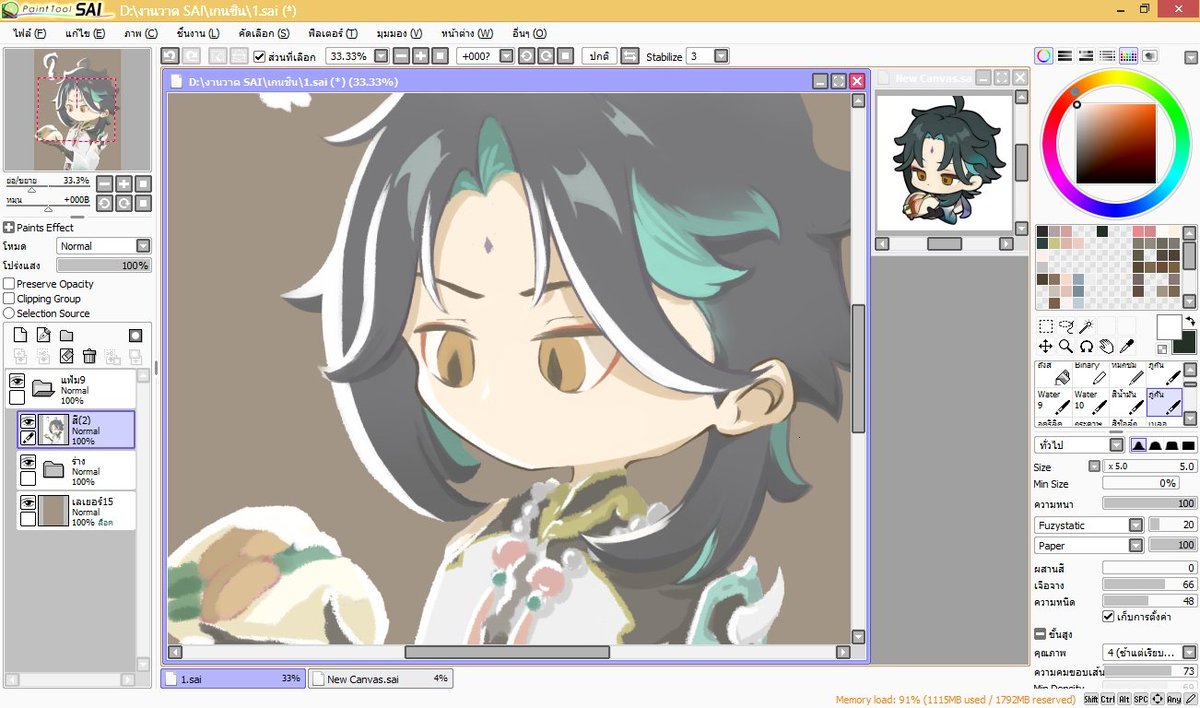Add a layer mask icon
This screenshot has width=1200, height=708.
click(x=135, y=336)
